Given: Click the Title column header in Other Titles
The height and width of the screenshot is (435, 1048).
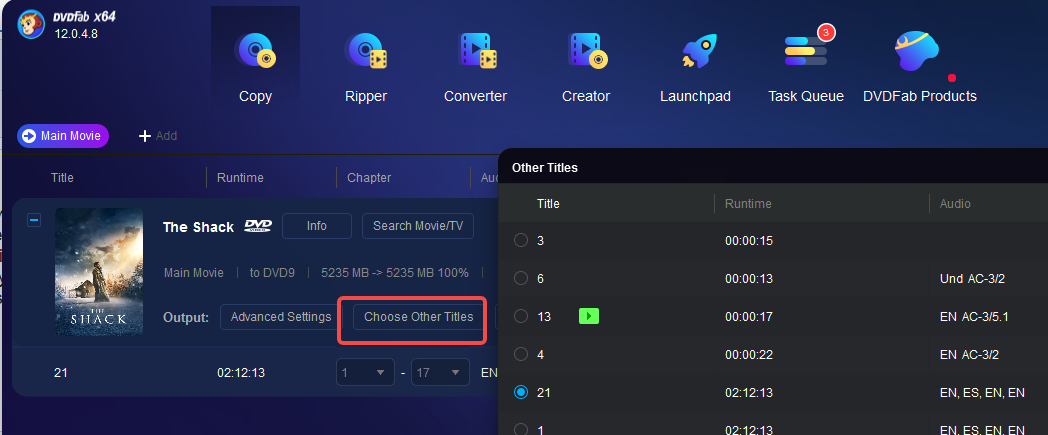Looking at the screenshot, I should [x=548, y=203].
